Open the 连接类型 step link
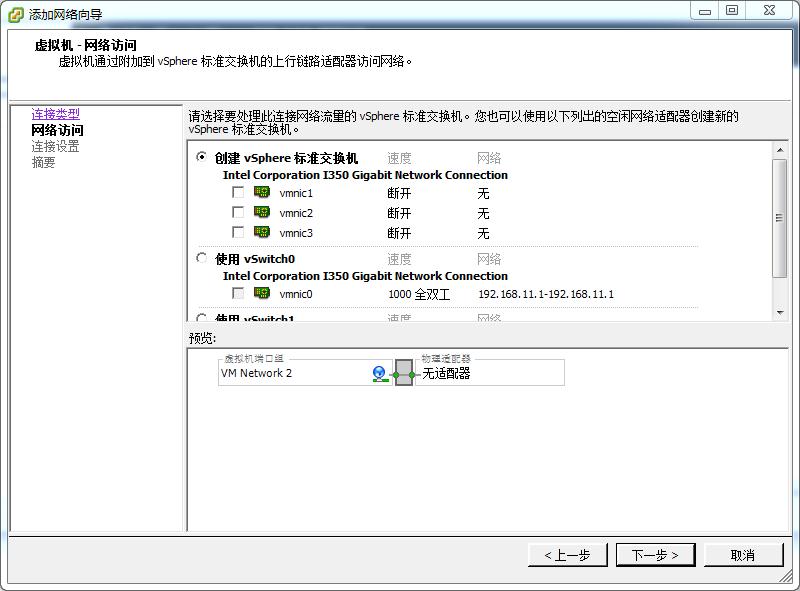Image resolution: width=800 pixels, height=591 pixels. click(x=56, y=114)
